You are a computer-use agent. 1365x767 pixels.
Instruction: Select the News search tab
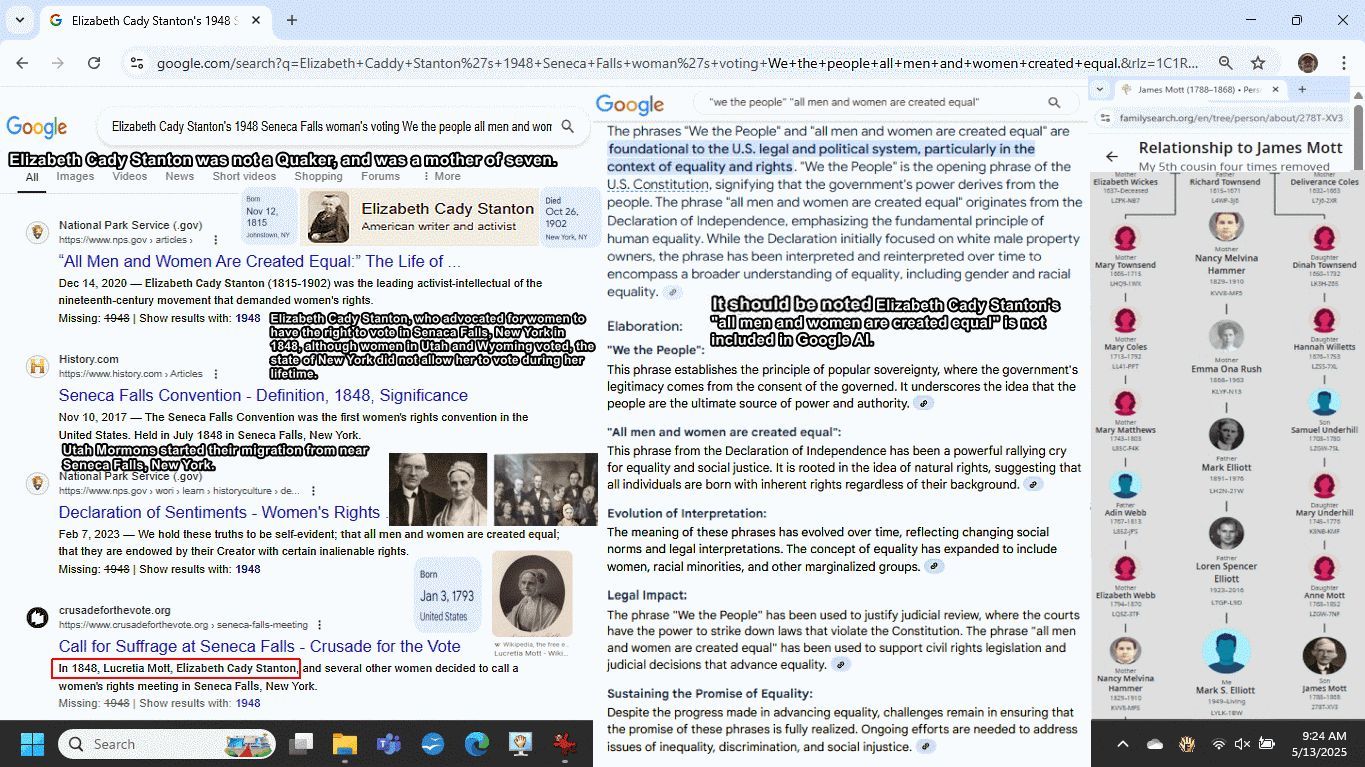click(x=180, y=176)
